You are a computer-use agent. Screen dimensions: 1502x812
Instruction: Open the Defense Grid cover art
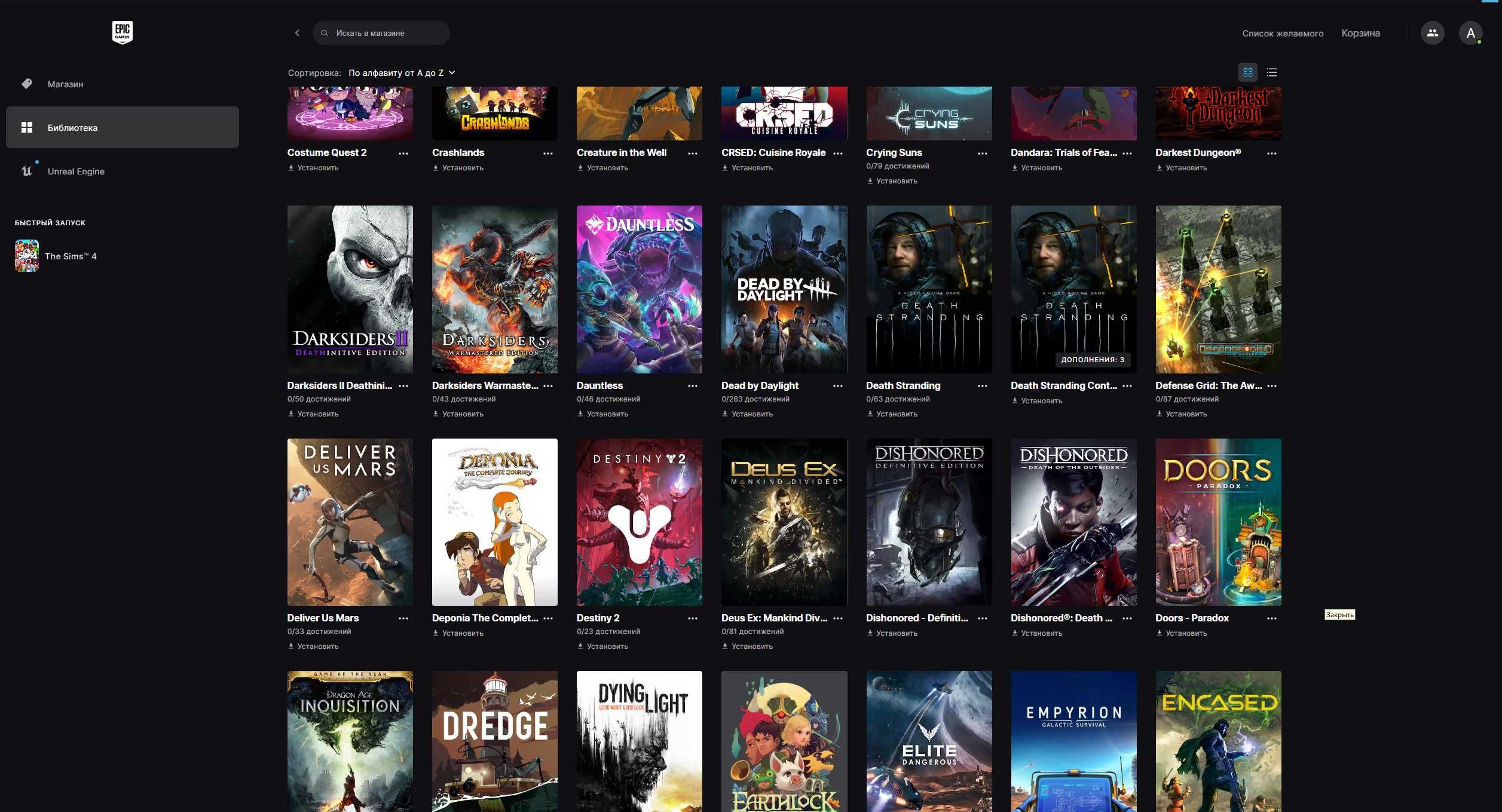[1218, 289]
